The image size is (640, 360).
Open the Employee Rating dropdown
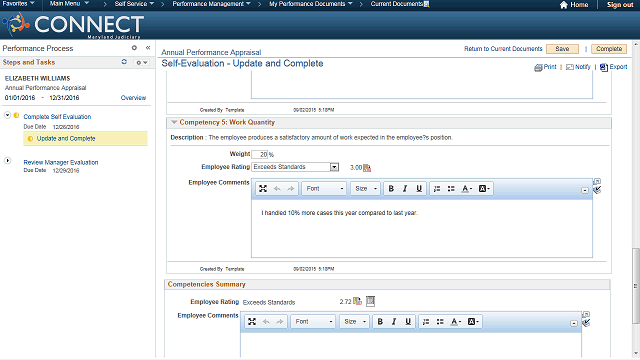coord(295,167)
